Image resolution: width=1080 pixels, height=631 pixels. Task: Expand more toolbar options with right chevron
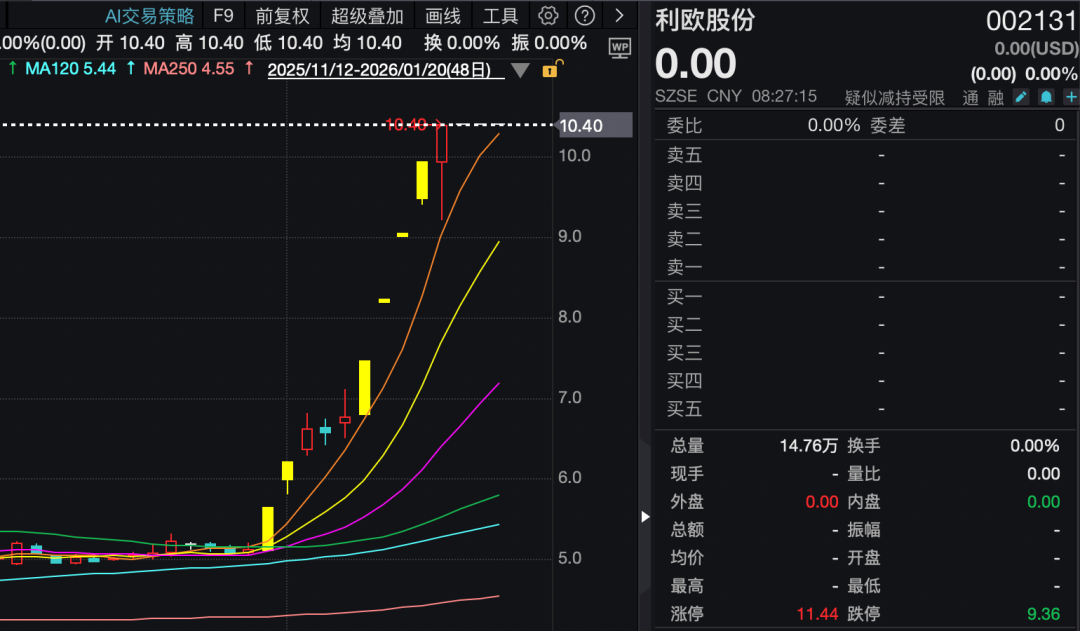click(620, 15)
